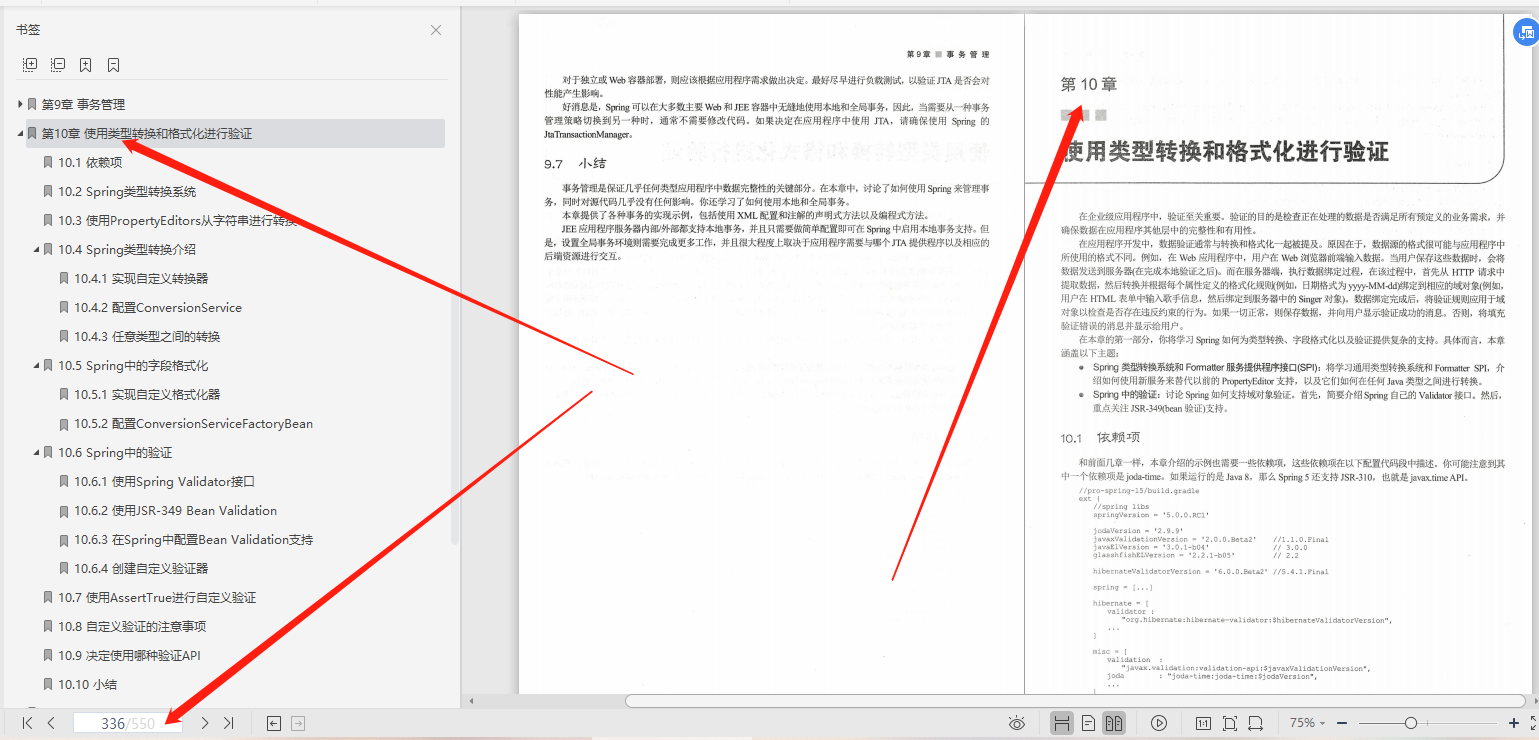Jump to the first page
Viewport: 1539px width, 740px height.
(x=28, y=723)
